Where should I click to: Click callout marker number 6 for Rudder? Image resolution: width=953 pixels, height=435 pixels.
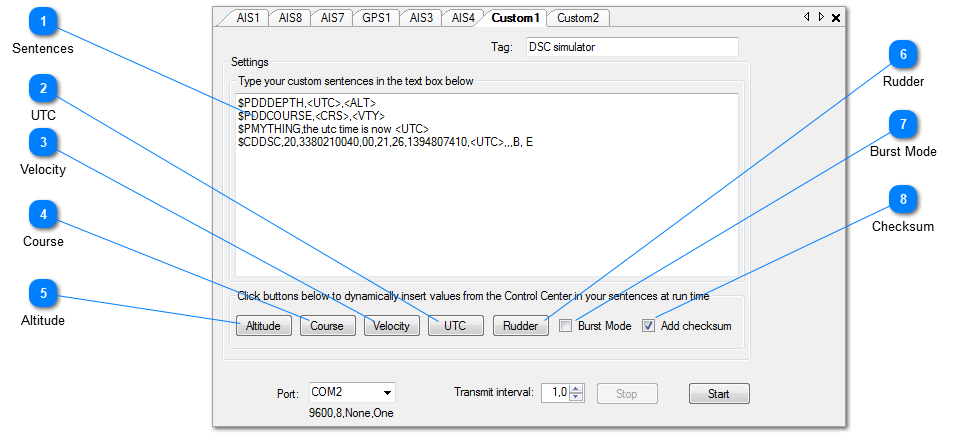point(903,54)
